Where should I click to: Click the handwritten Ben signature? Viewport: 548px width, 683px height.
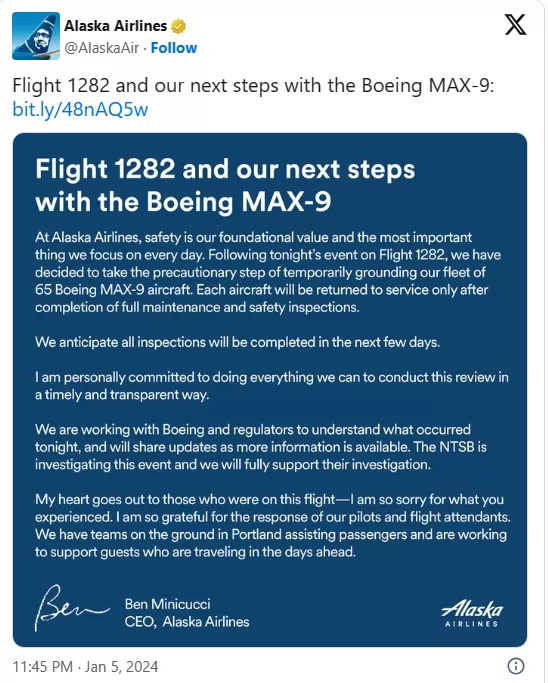click(x=72, y=607)
